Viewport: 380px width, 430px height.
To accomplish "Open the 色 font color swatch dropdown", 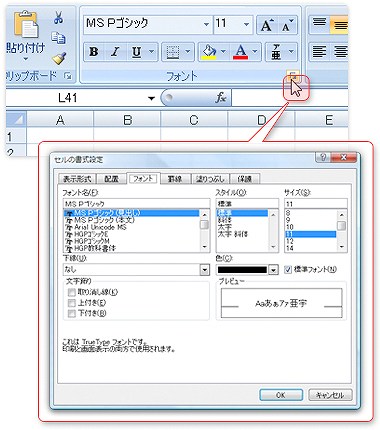I will [273, 269].
